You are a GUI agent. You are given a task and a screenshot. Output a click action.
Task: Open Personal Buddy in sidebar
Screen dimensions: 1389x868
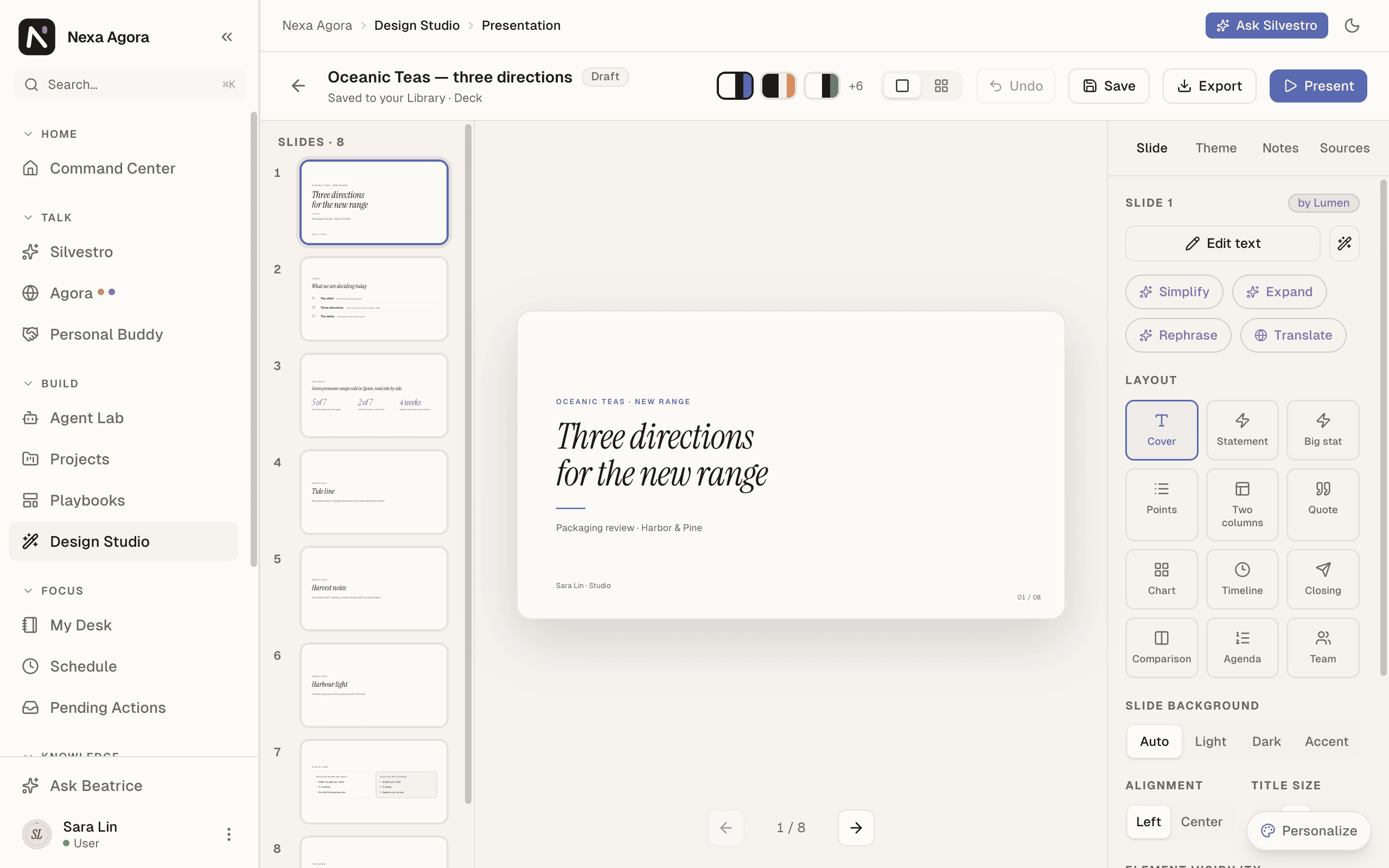point(124,334)
